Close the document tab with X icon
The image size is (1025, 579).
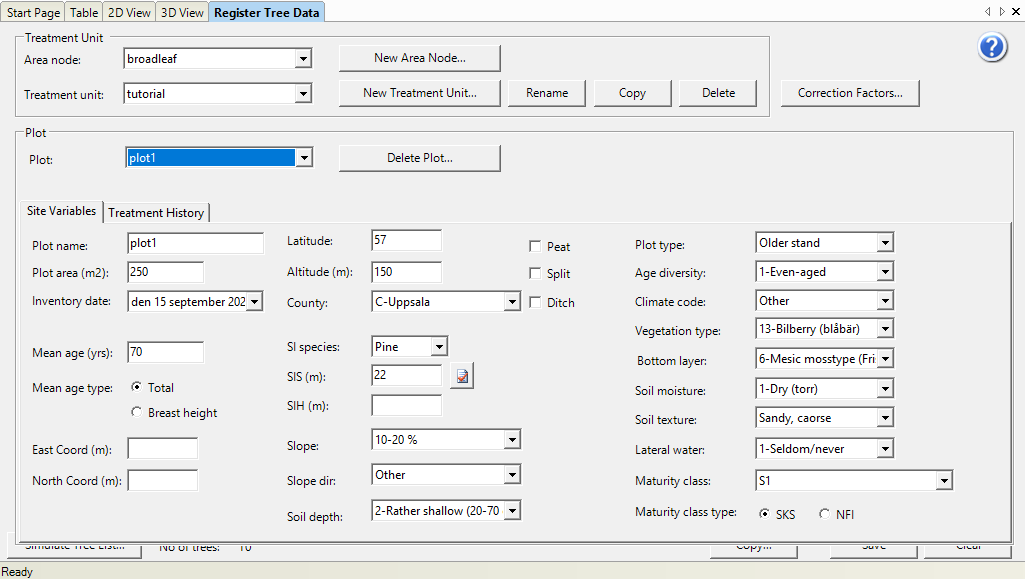pyautogui.click(x=1017, y=11)
